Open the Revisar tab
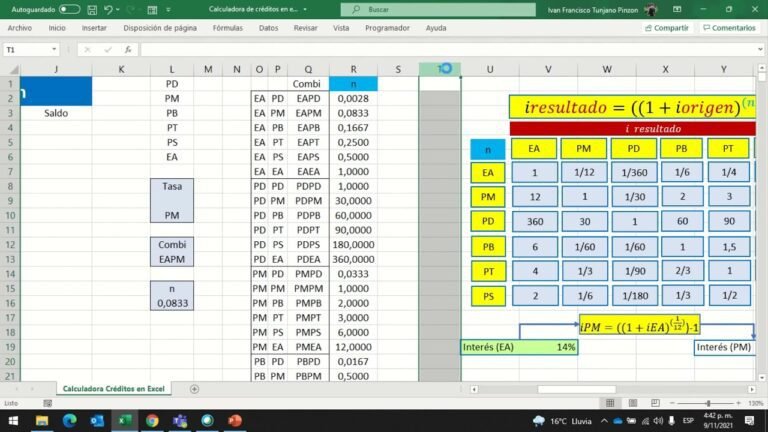The width and height of the screenshot is (768, 432). [305, 28]
